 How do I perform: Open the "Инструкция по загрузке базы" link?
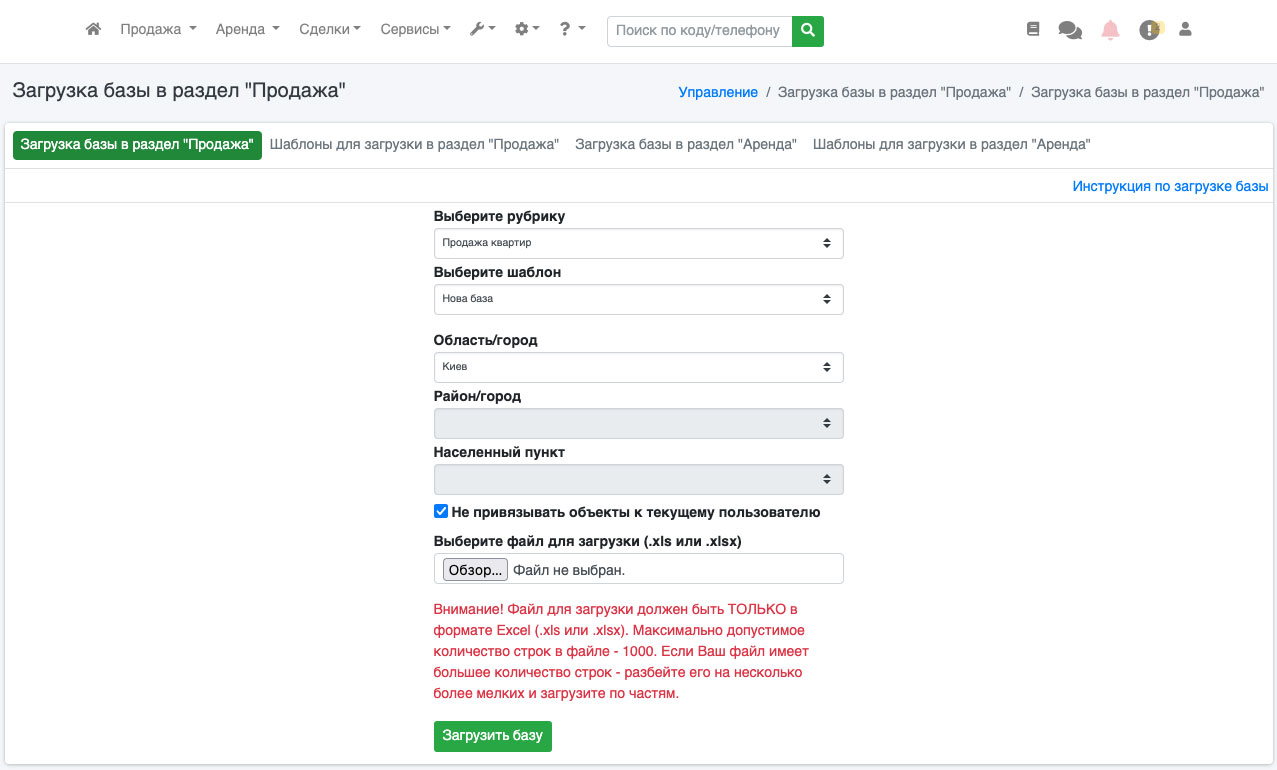[x=1170, y=187]
